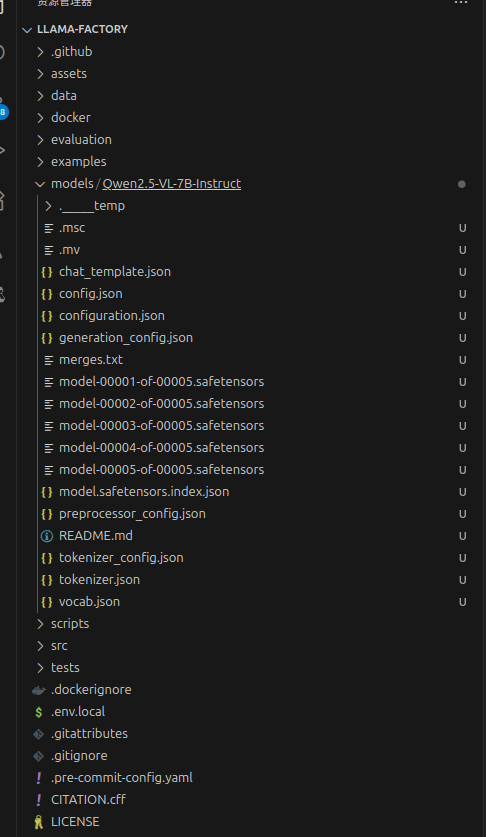Screen dimensions: 486x837
Task: Select Qwen2.5-VL-7B-Instruct path segment
Action: [x=171, y=184]
